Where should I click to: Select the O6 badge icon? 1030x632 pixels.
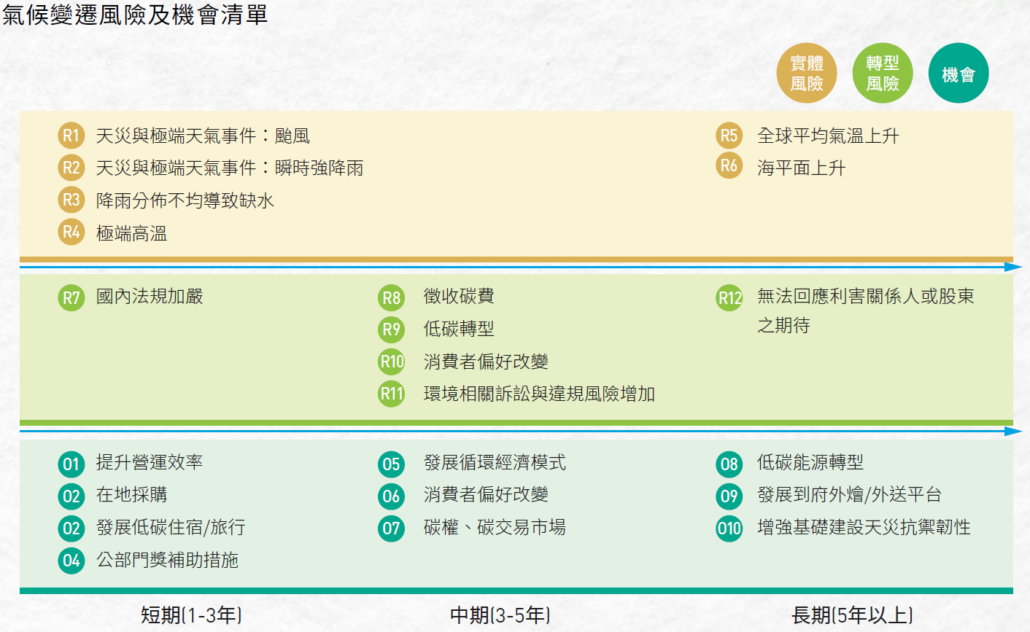392,496
